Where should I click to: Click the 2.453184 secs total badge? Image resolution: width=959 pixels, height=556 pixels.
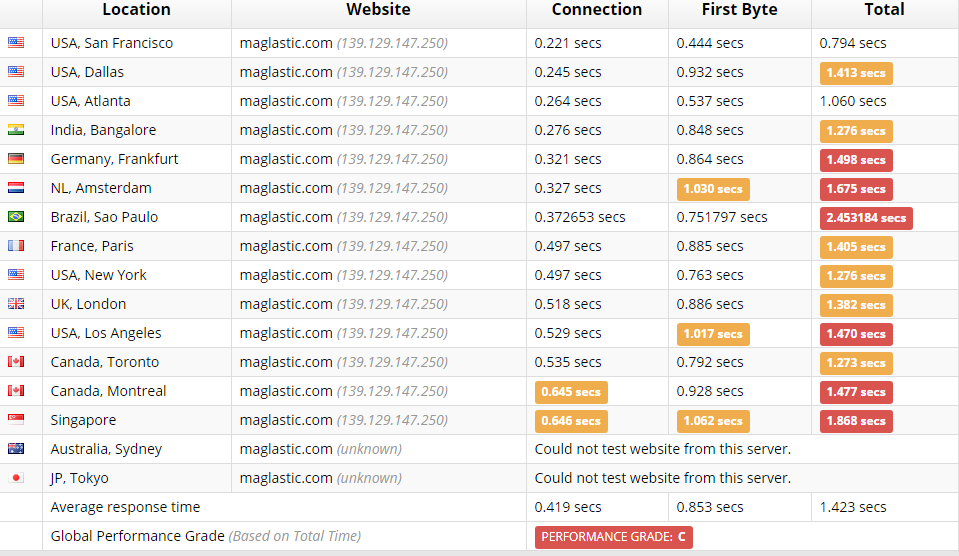click(x=866, y=218)
